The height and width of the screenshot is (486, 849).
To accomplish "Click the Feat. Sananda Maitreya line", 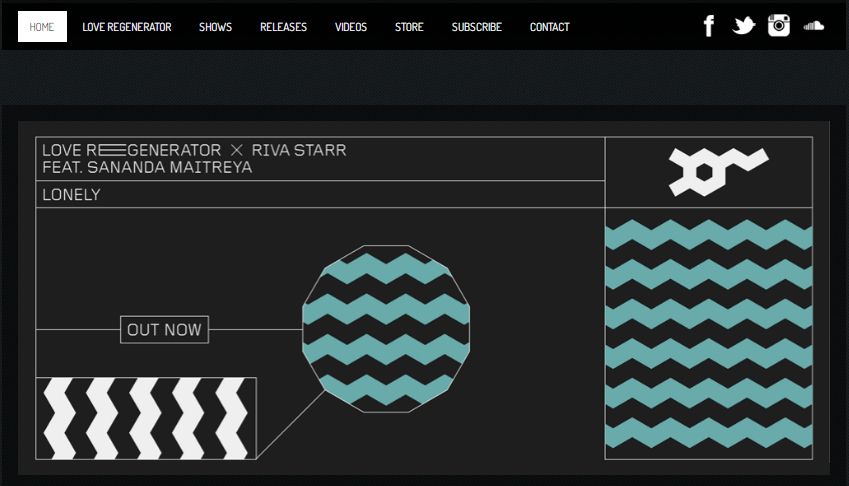I will tap(147, 167).
